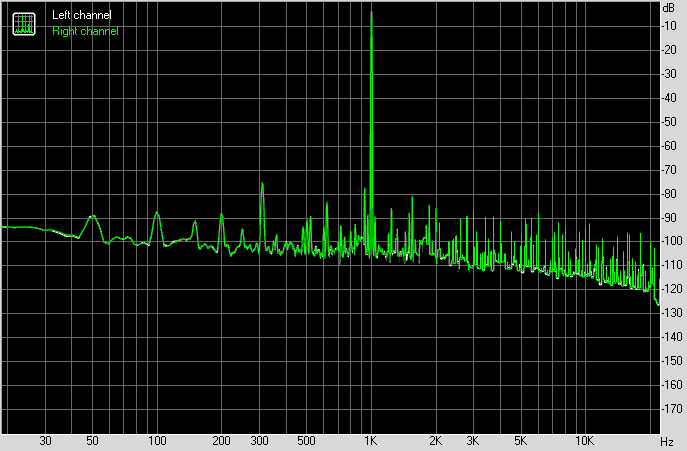Screen dimensions: 687x451
Task: Click the 300 Hz spectral peak
Action: tap(262, 215)
